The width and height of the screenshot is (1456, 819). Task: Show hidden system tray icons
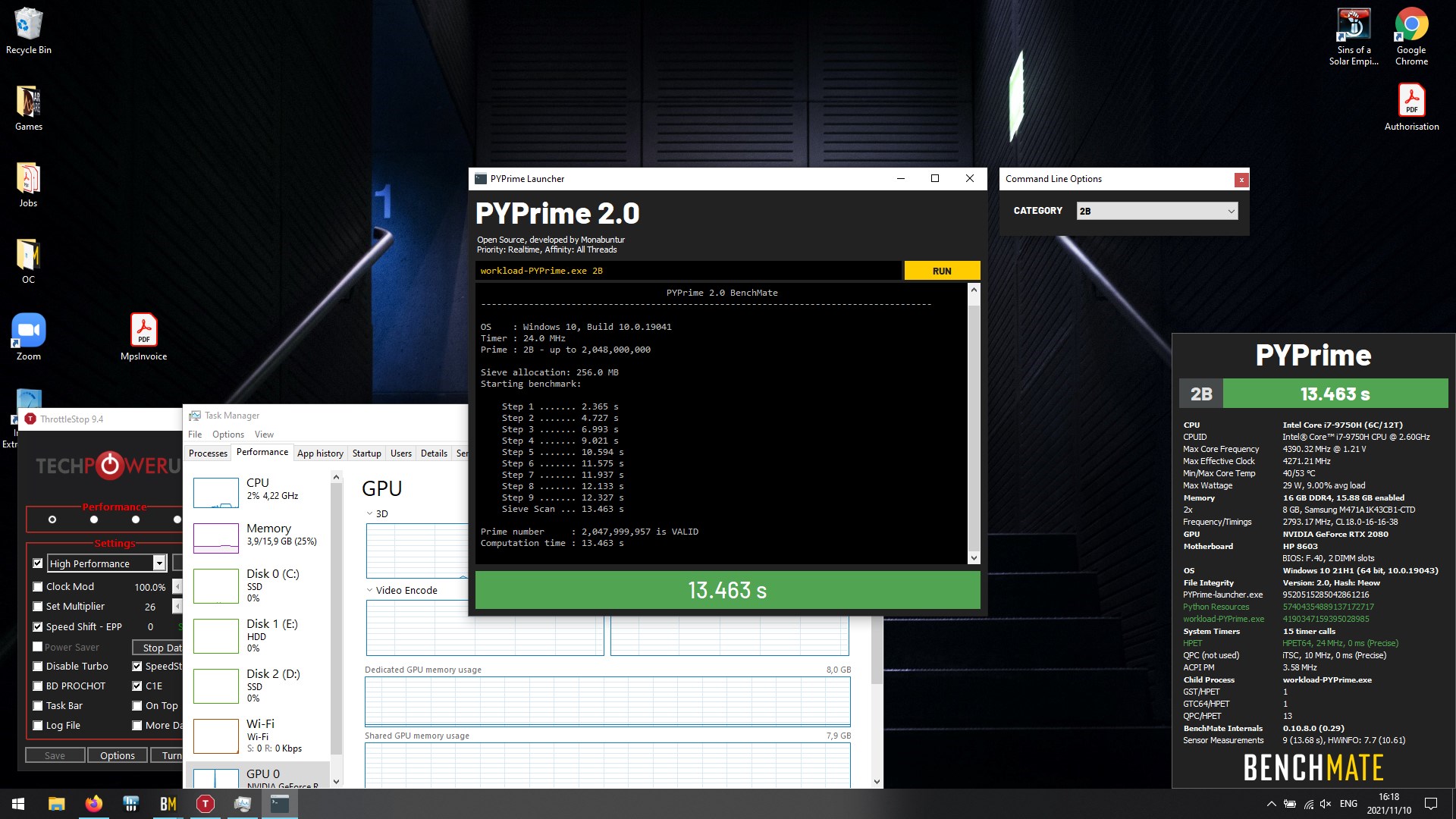[x=1271, y=804]
